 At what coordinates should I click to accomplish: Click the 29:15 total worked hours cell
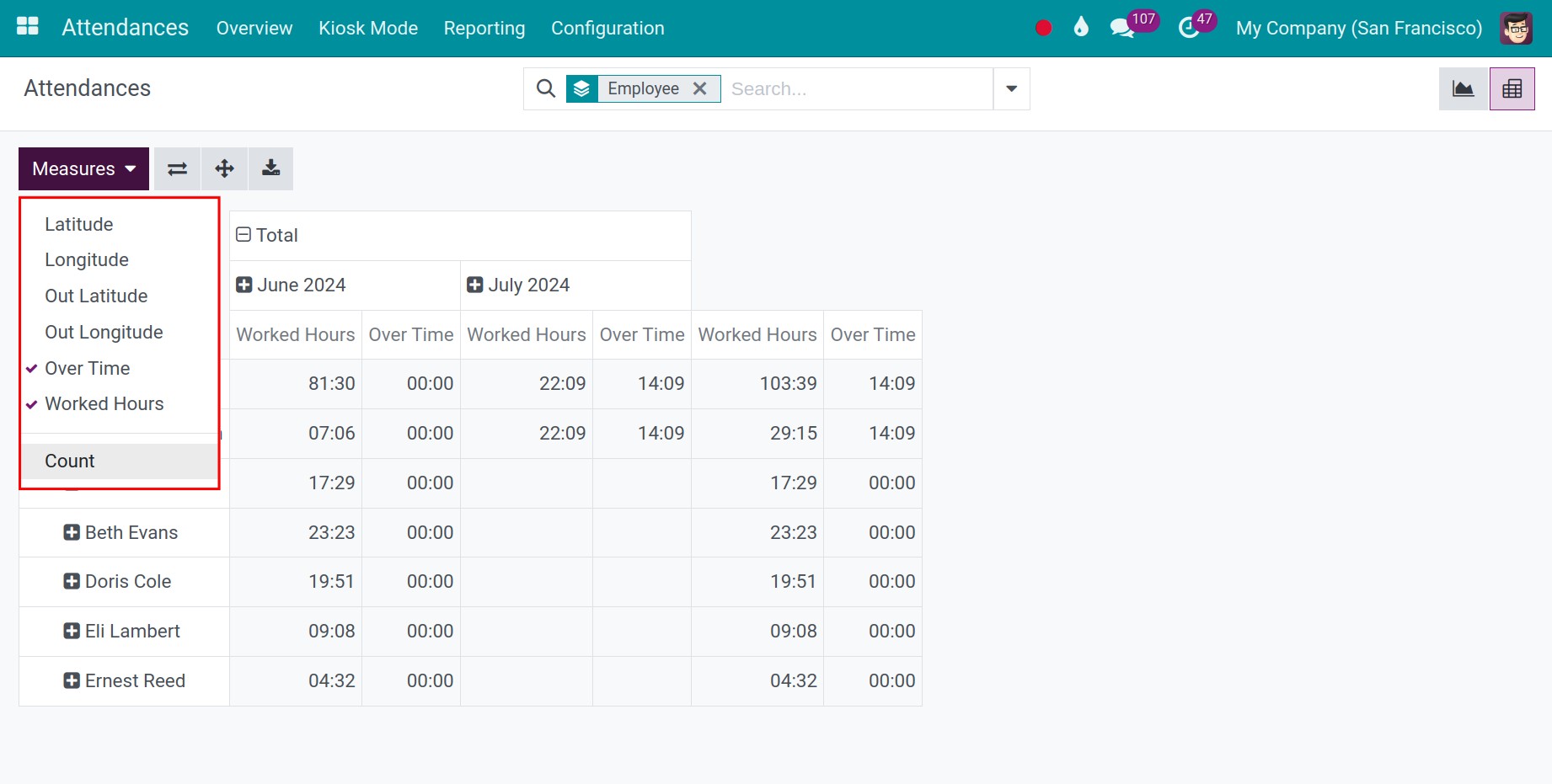coord(757,433)
